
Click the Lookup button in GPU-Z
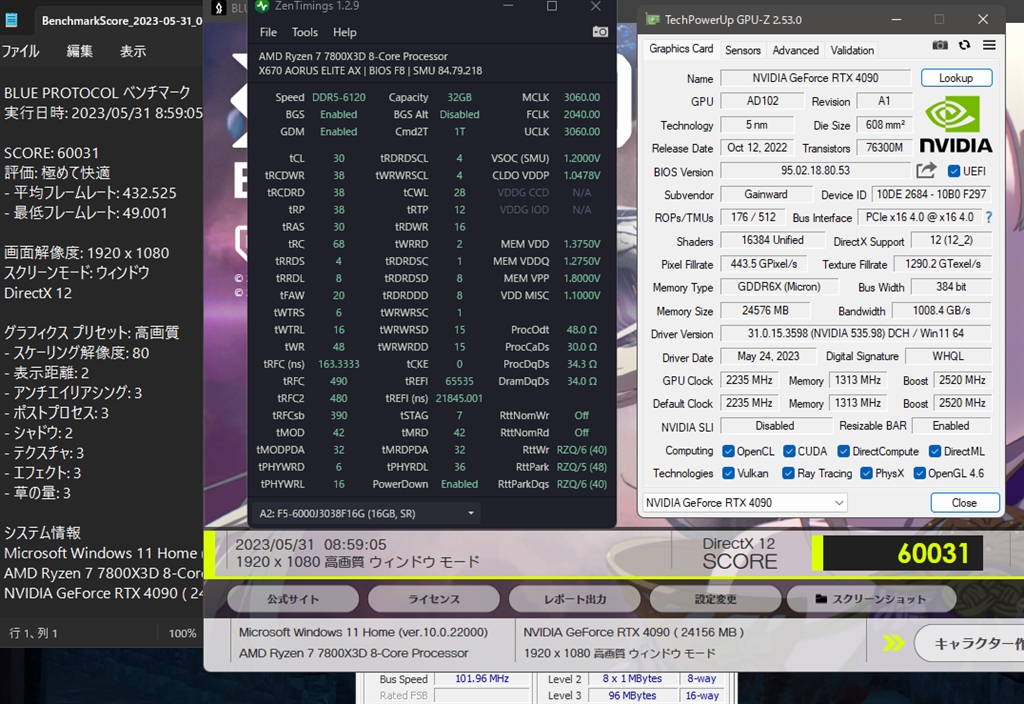click(956, 78)
